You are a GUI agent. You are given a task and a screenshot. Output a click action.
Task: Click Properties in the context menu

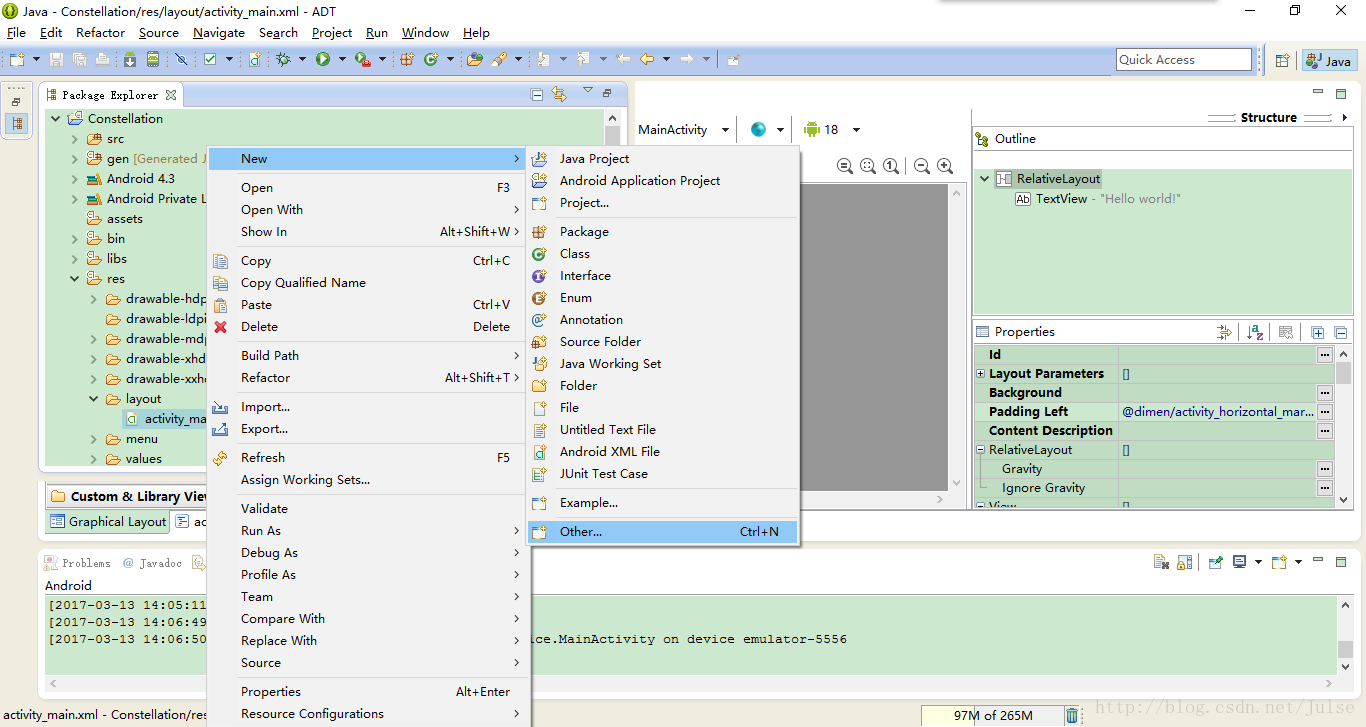click(367, 692)
